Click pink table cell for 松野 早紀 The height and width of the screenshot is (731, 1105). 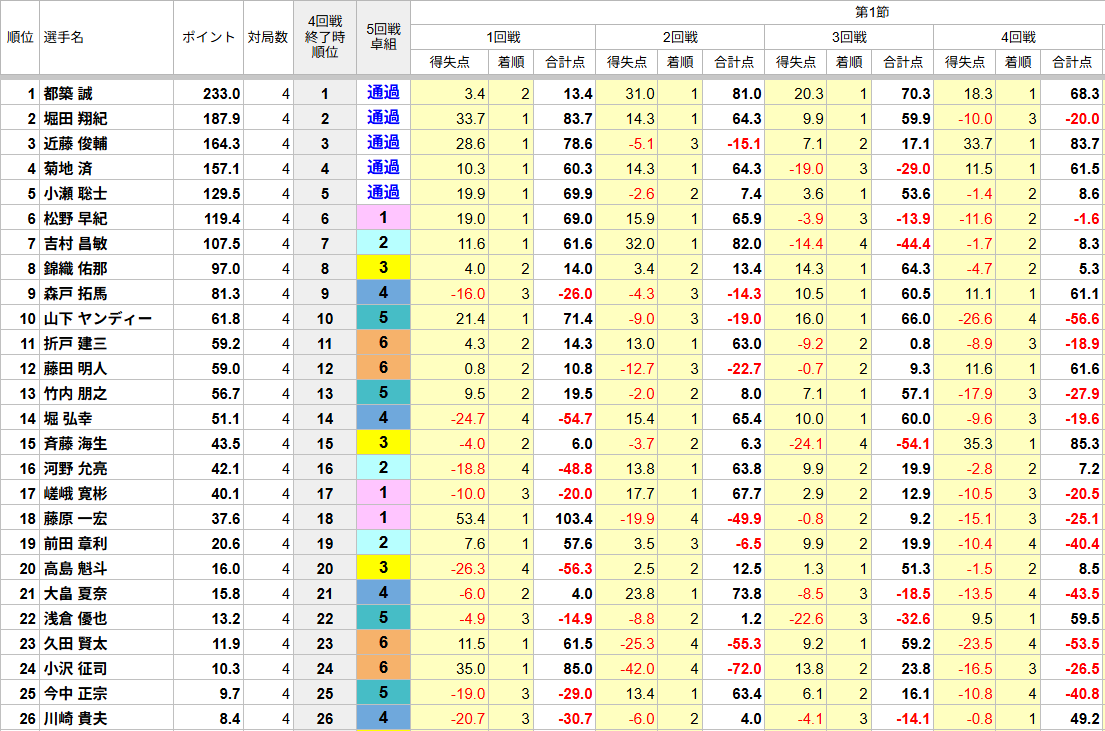[x=383, y=218]
